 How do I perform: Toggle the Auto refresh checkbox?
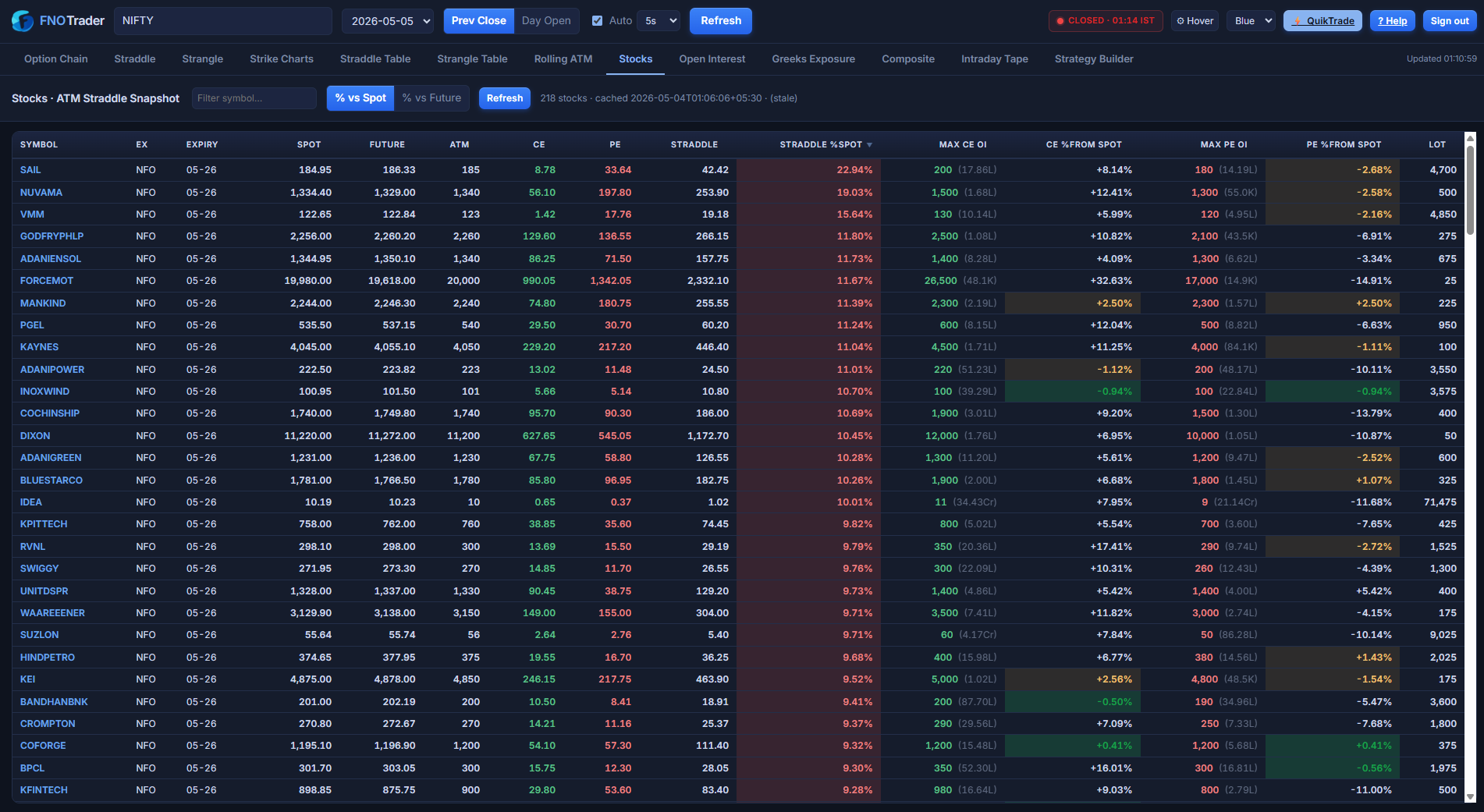coord(598,21)
